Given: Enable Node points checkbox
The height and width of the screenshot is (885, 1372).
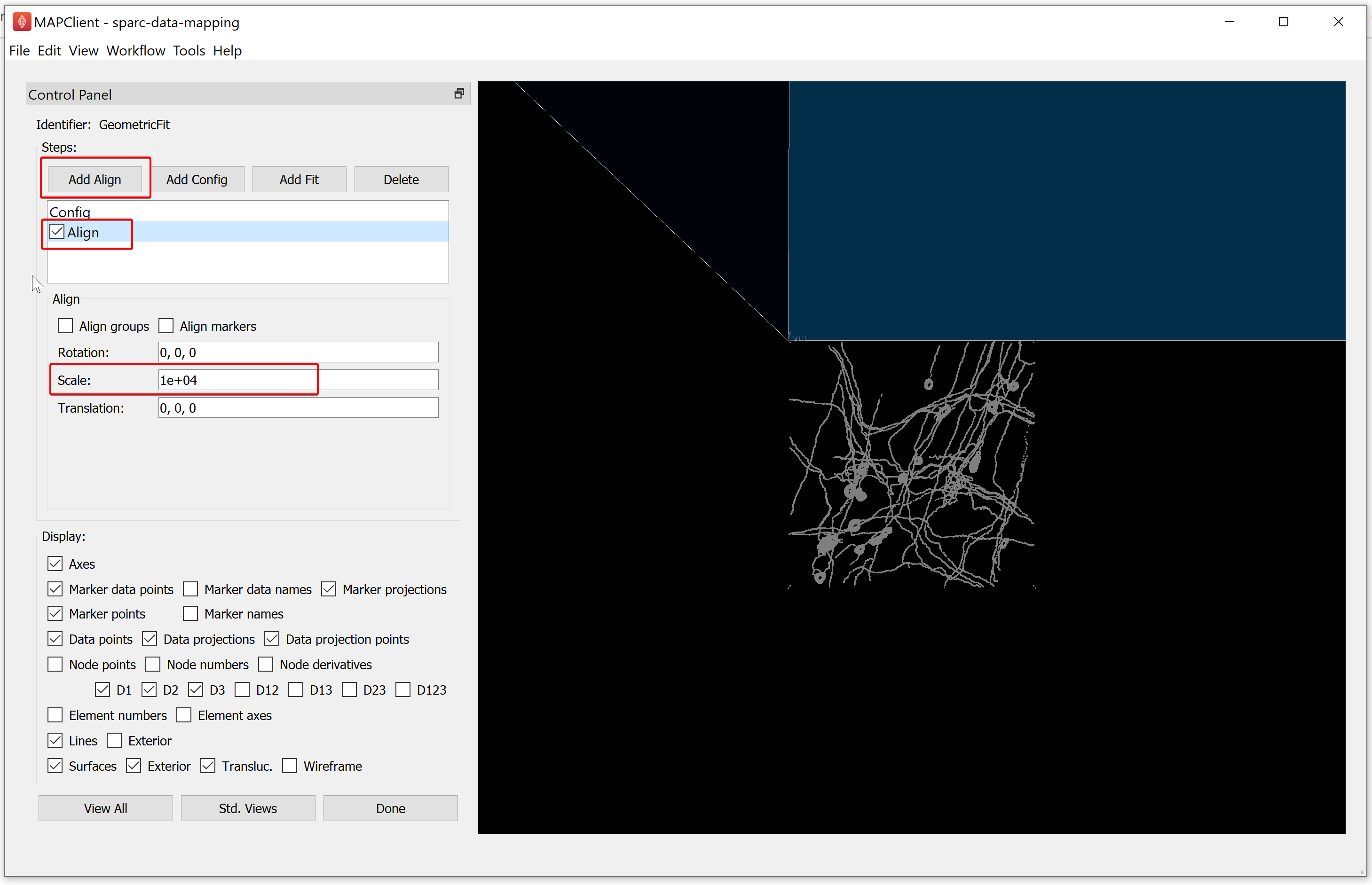Looking at the screenshot, I should click(55, 664).
